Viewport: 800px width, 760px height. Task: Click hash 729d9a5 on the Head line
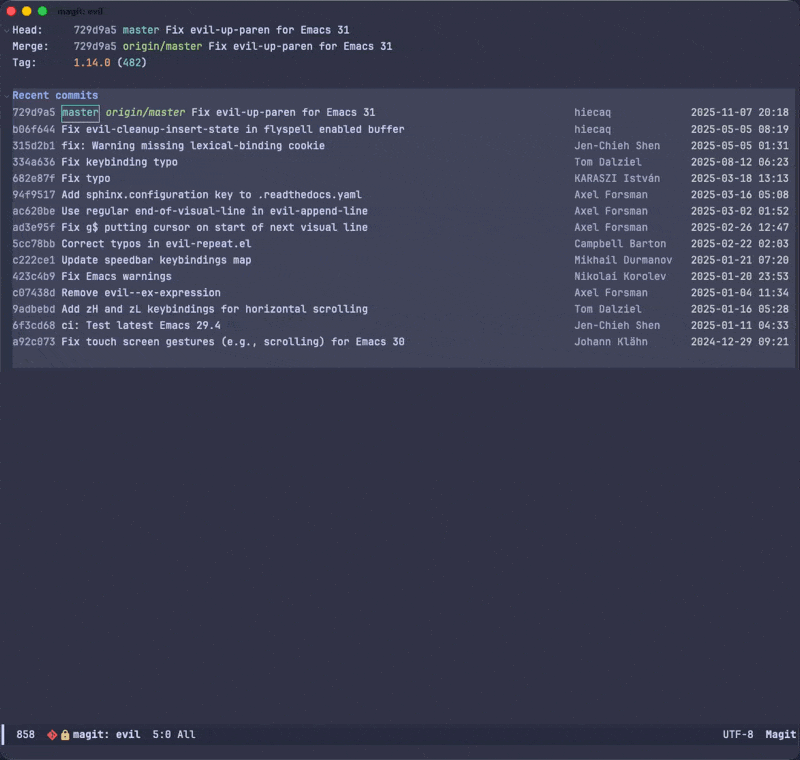pyautogui.click(x=95, y=30)
